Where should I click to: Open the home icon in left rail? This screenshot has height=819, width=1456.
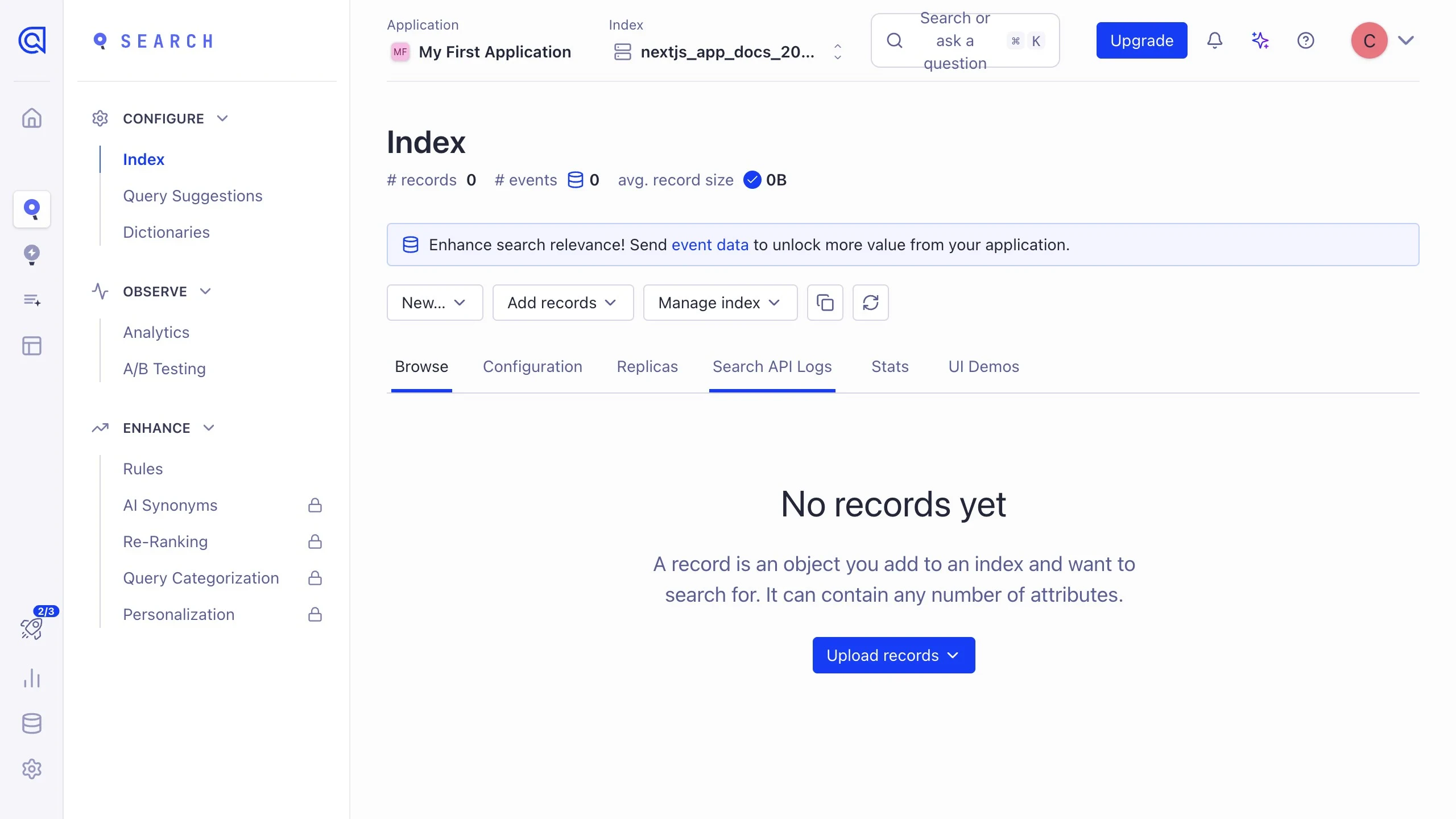[32, 118]
